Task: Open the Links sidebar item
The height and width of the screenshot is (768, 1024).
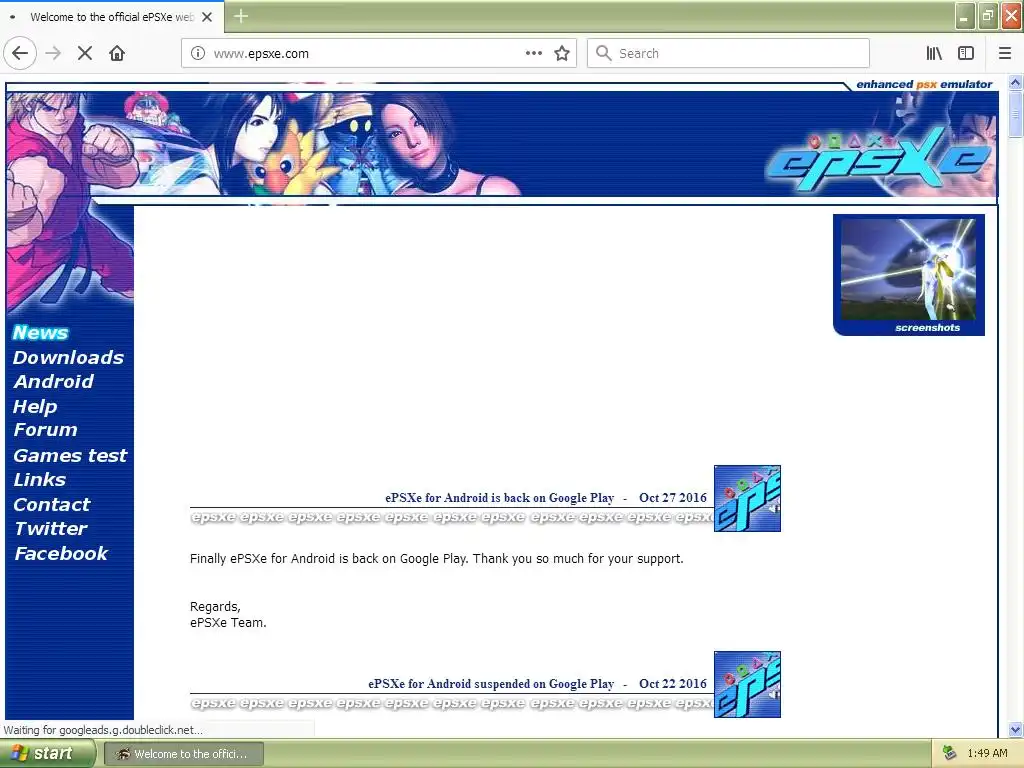Action: (39, 479)
